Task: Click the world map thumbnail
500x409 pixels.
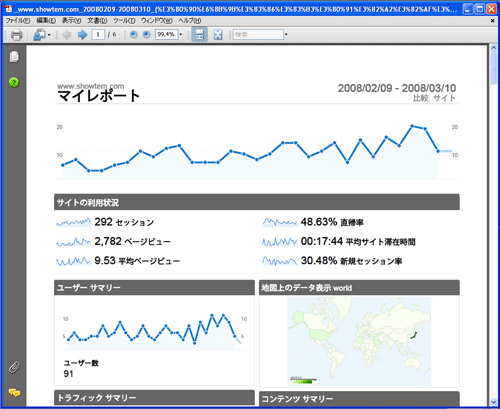Action: point(359,341)
